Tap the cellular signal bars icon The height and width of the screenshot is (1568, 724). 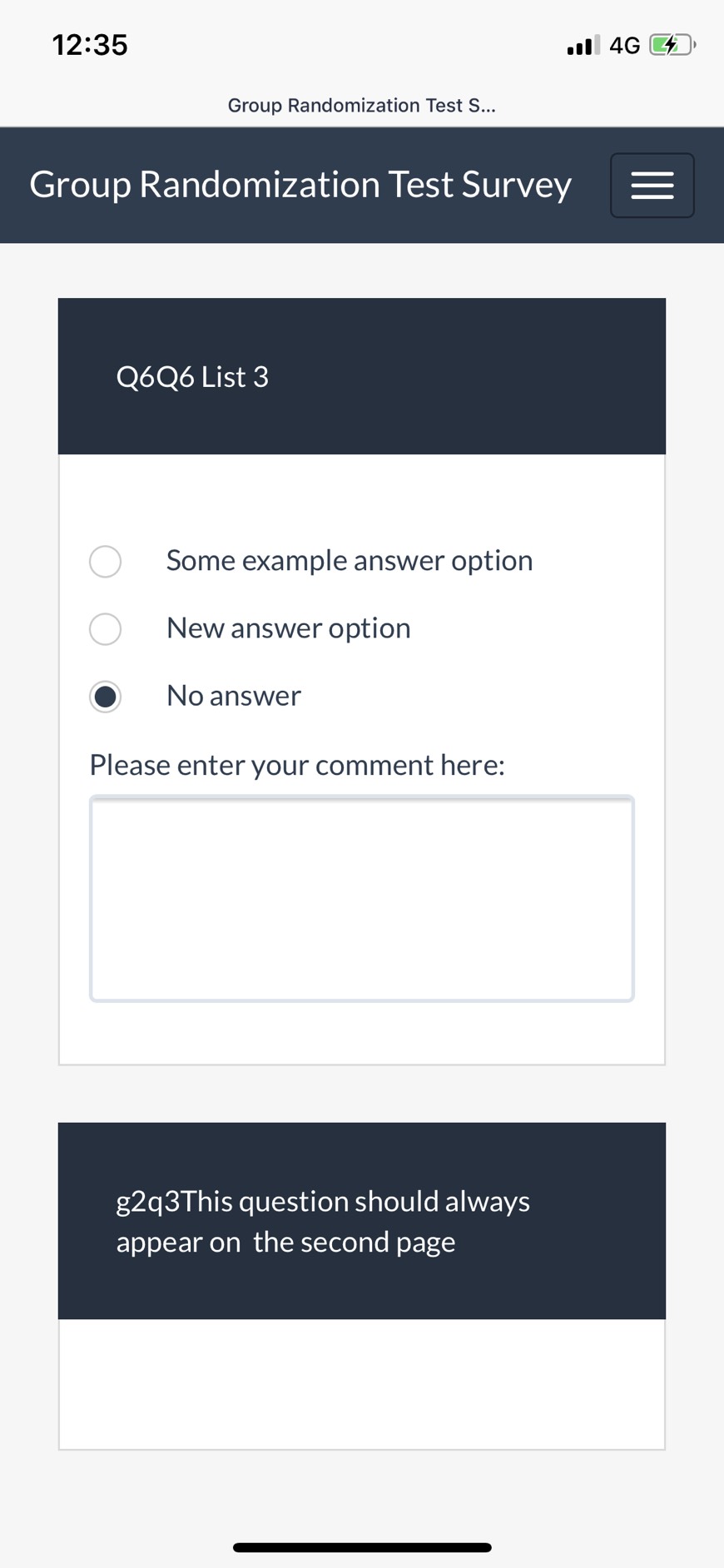583,45
